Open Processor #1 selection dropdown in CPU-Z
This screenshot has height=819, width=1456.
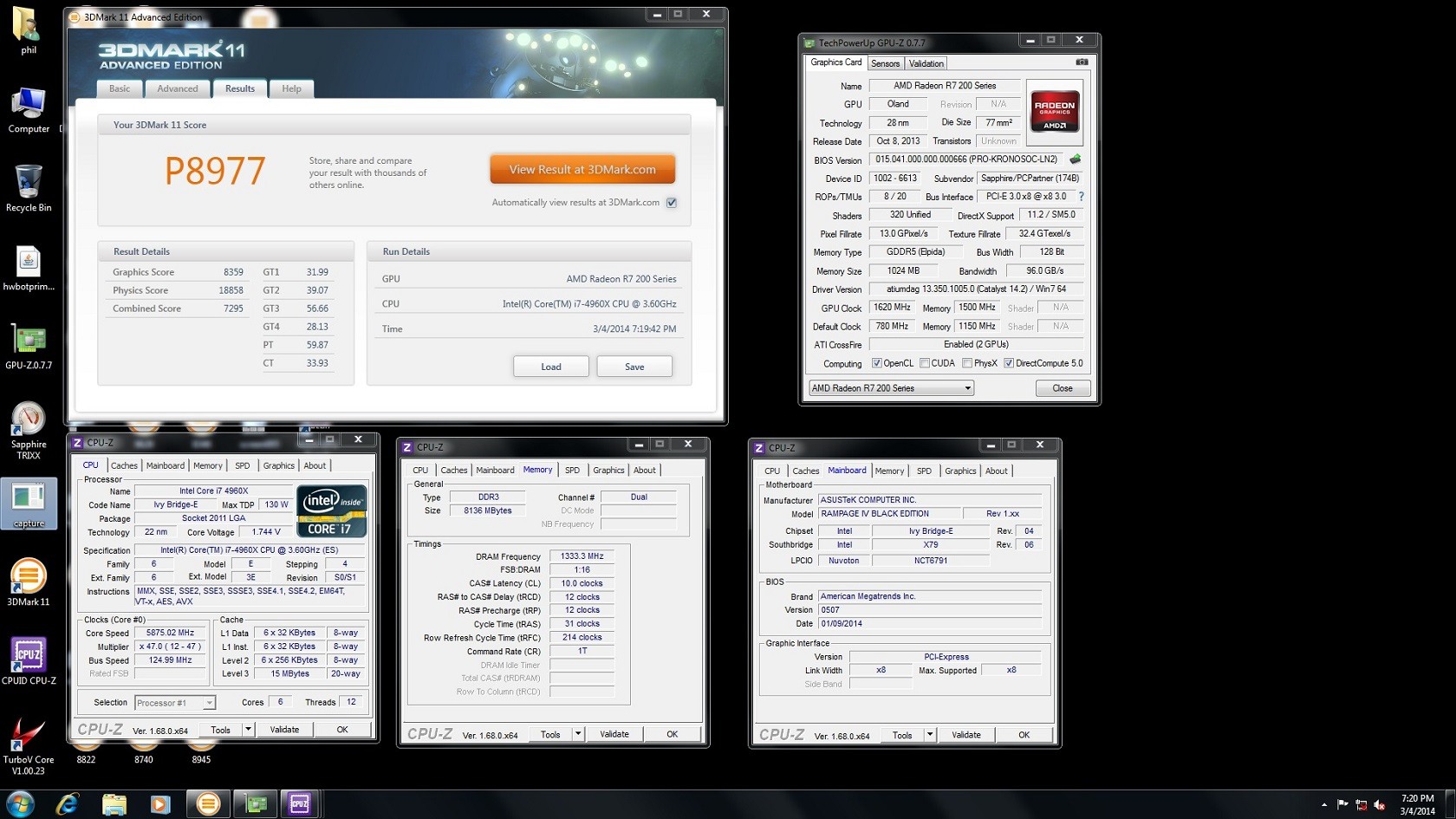pos(174,703)
